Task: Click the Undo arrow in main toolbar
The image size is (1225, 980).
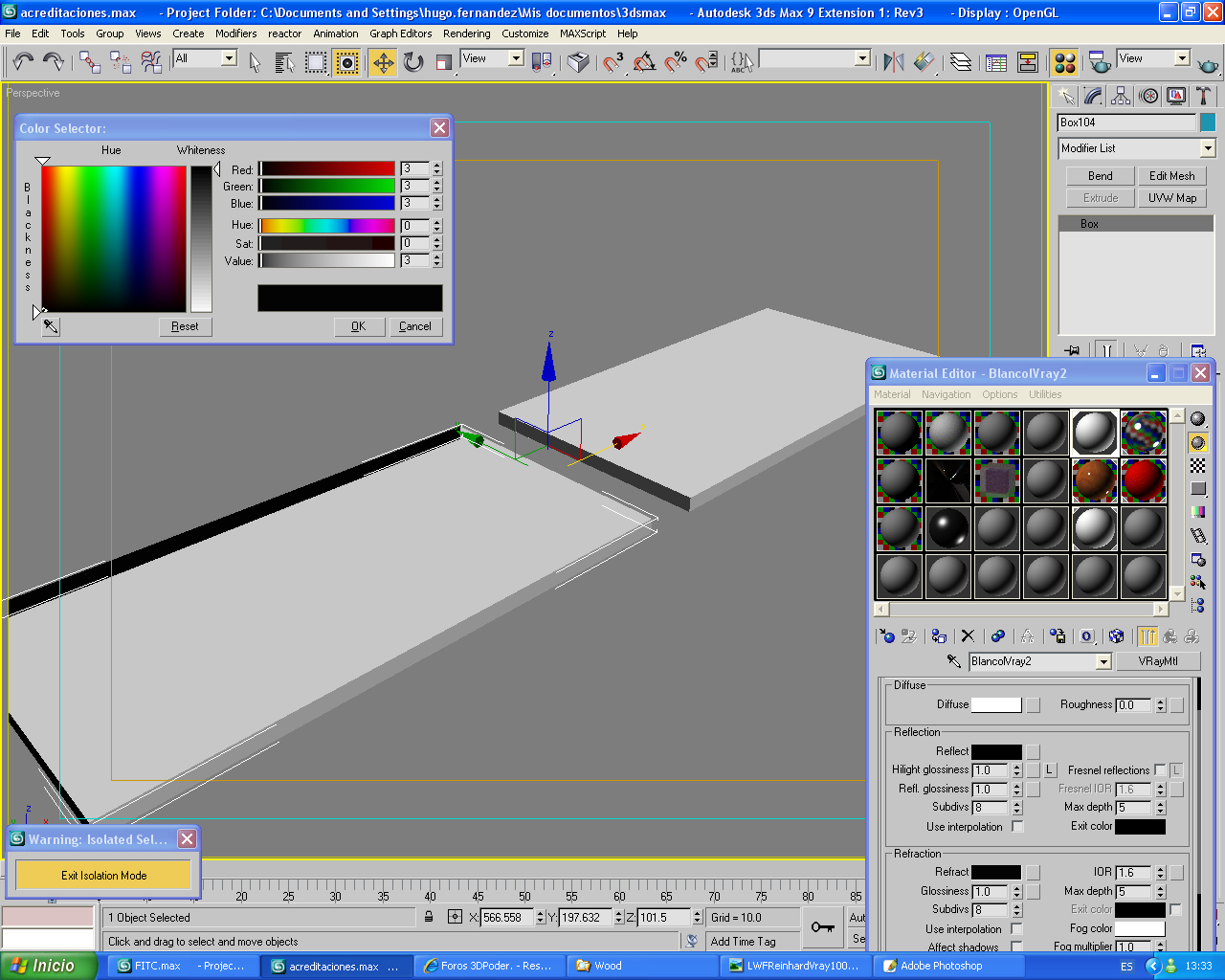Action: point(23,62)
